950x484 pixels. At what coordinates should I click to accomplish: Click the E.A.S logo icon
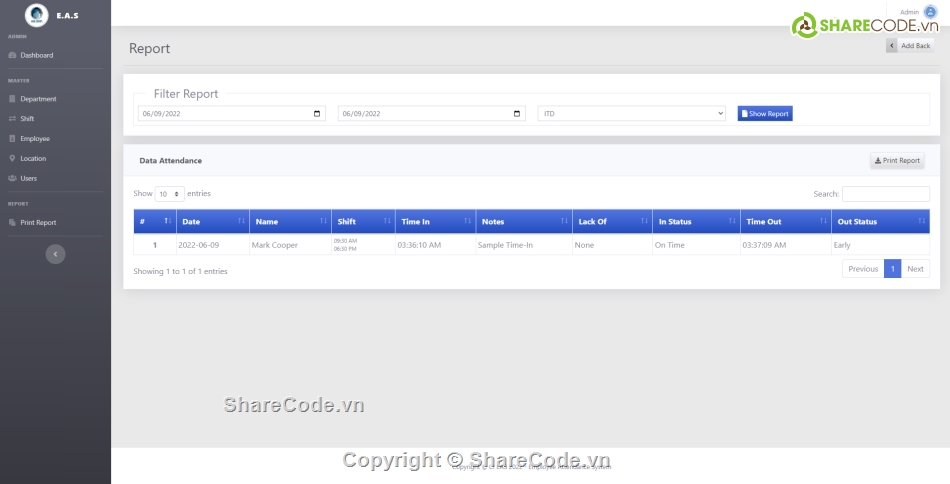coord(36,15)
